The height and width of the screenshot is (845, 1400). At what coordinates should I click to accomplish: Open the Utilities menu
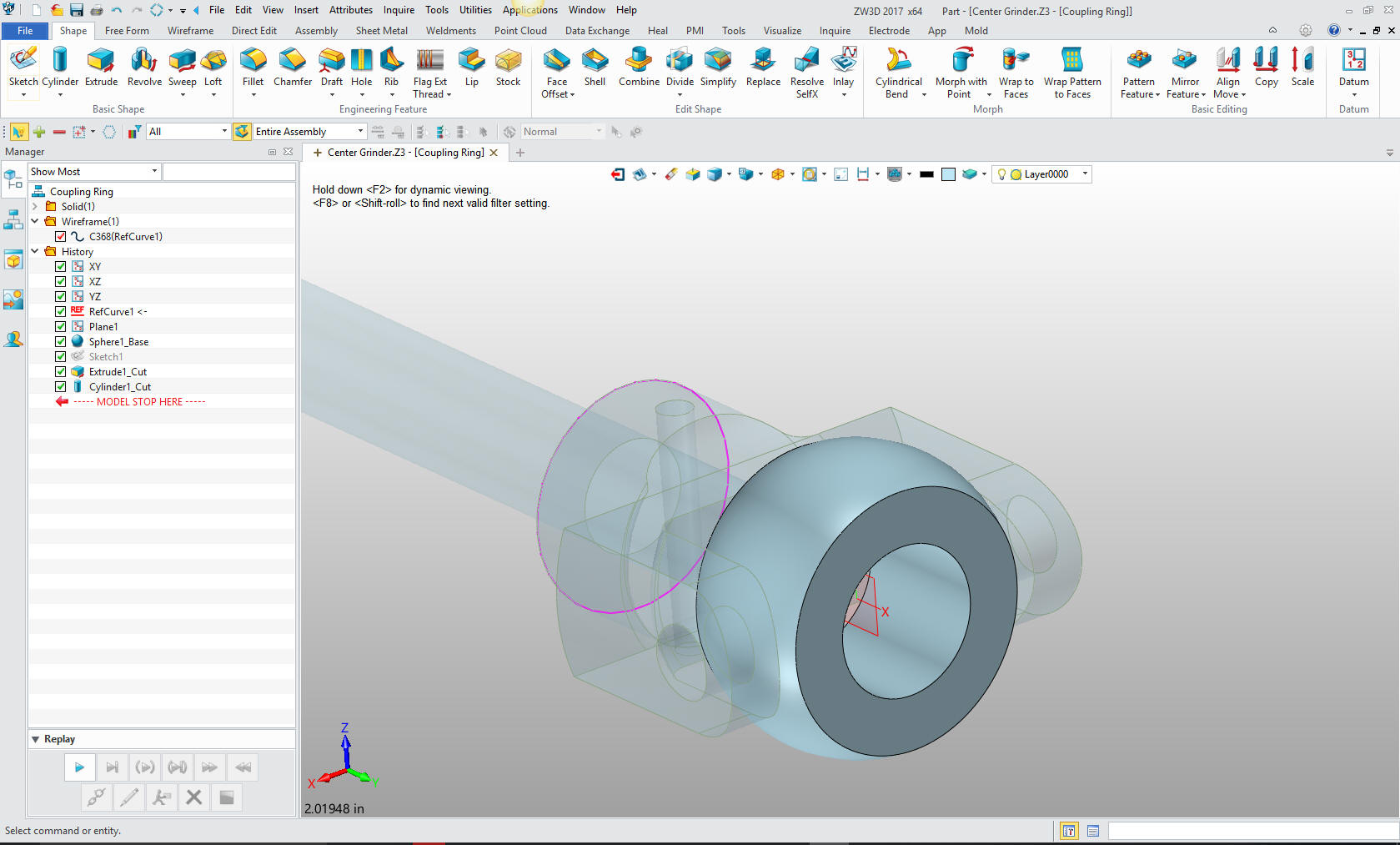point(475,10)
